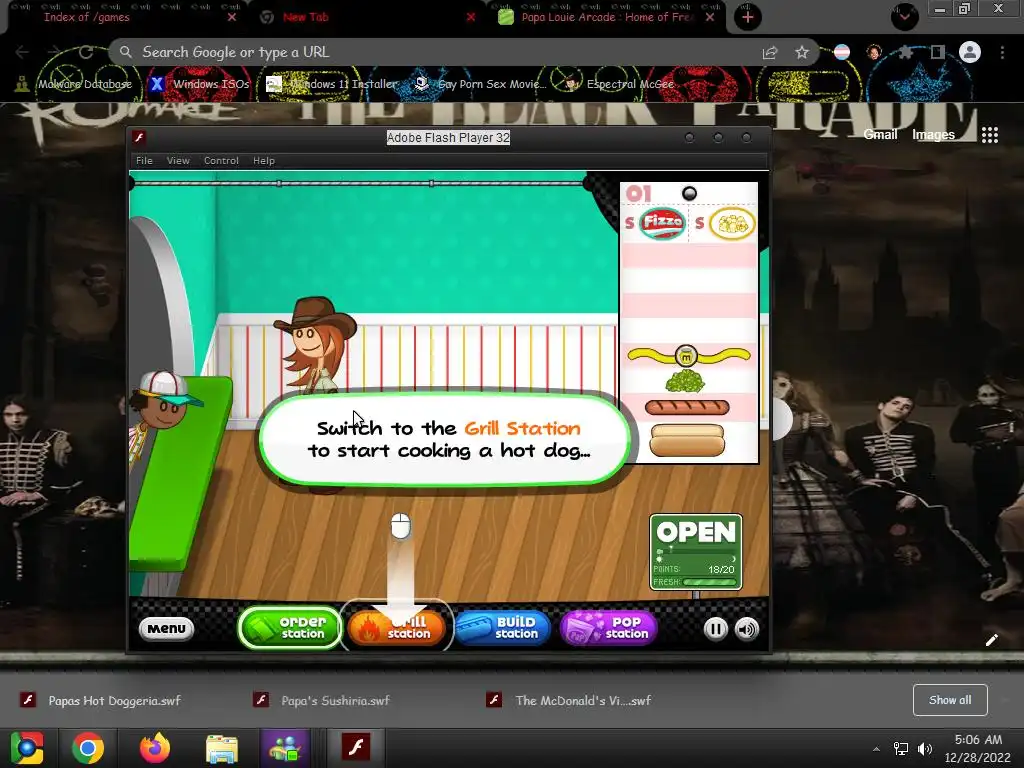Click the mustard topping on order ticket
Viewport: 1024px width, 768px height.
pos(688,356)
